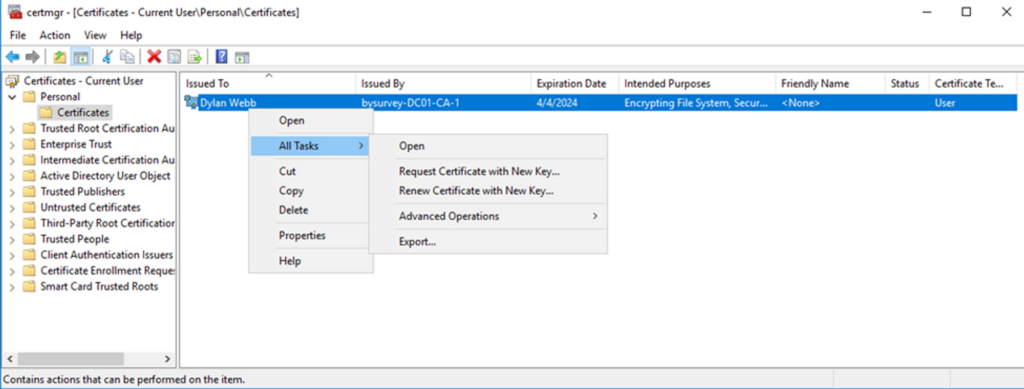Click the Cut scissors toolbar icon
The height and width of the screenshot is (389, 1024).
click(108, 57)
